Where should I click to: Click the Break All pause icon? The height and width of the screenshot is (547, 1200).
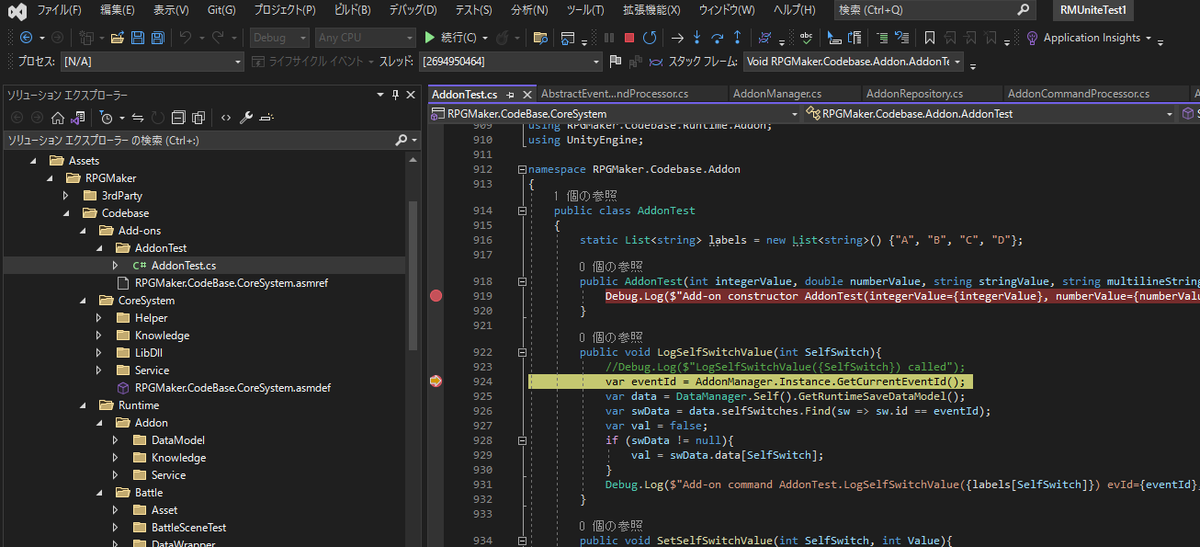[609, 38]
